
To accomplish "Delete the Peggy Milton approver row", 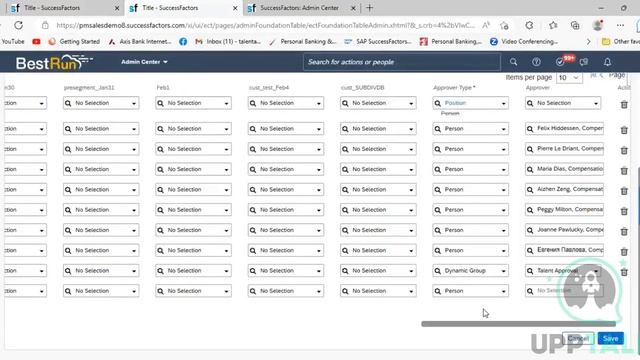I will 624,211.
